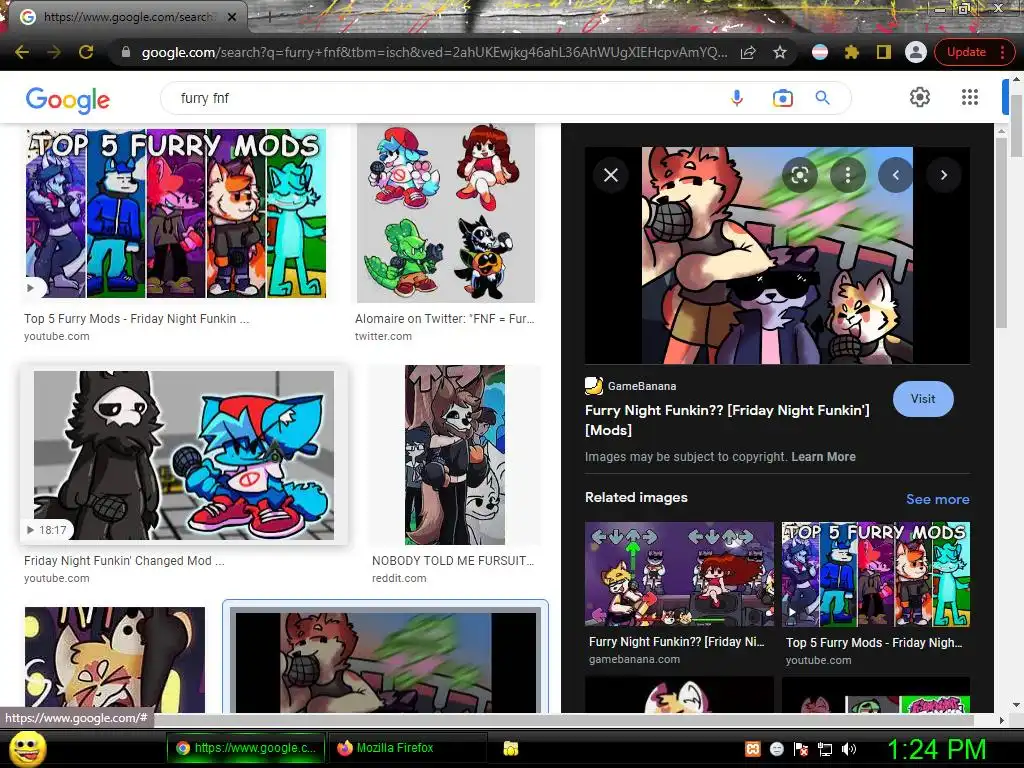
Task: Click the NOBODY TOLD ME FURSUIT caption
Action: click(x=453, y=560)
